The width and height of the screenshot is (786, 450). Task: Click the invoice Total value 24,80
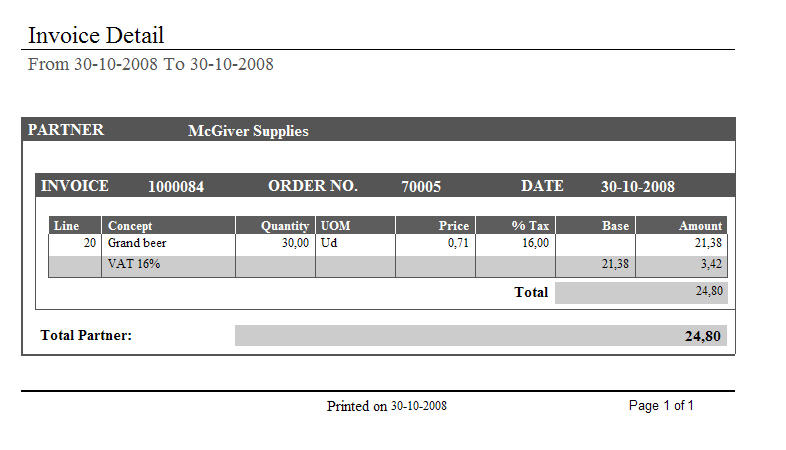708,291
